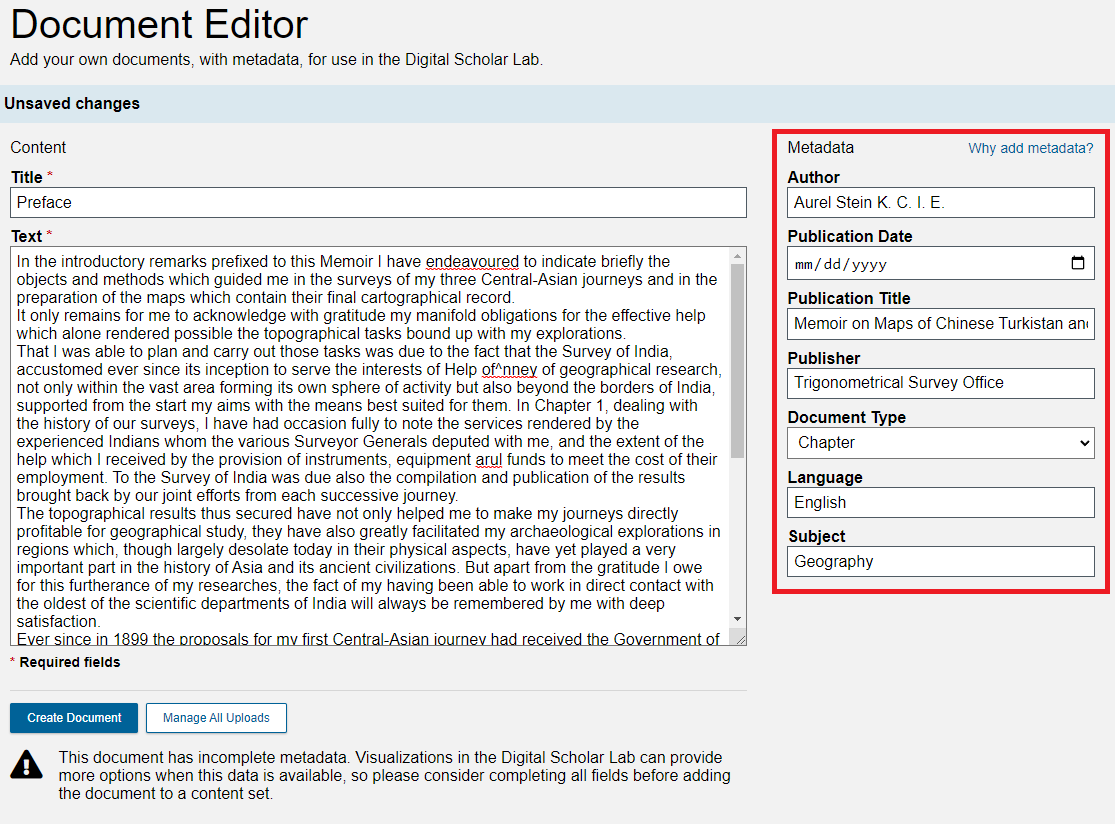The height and width of the screenshot is (824, 1115).
Task: Click the Language field containing English
Action: 940,502
